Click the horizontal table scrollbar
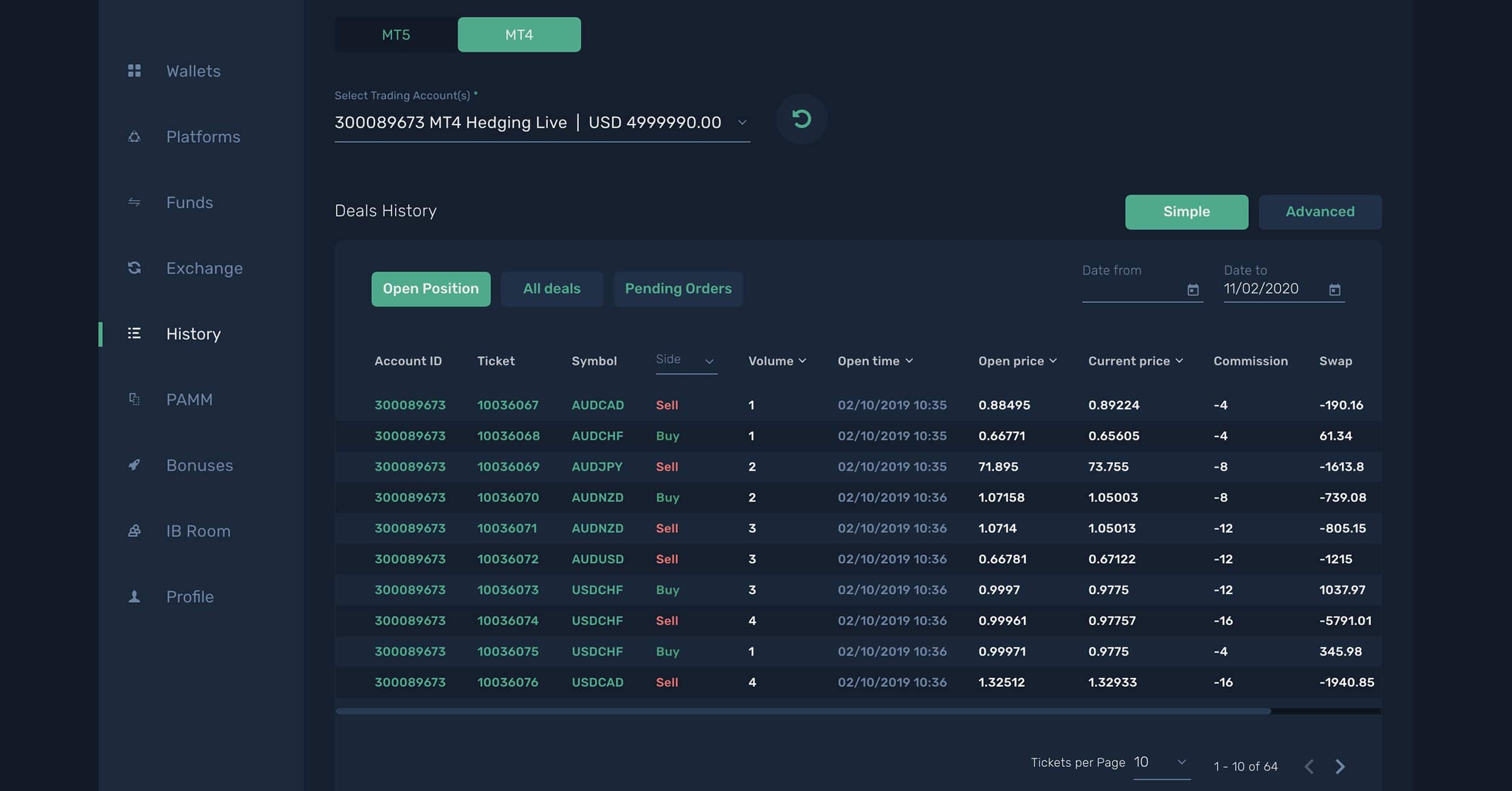The image size is (1512, 791). click(x=803, y=711)
